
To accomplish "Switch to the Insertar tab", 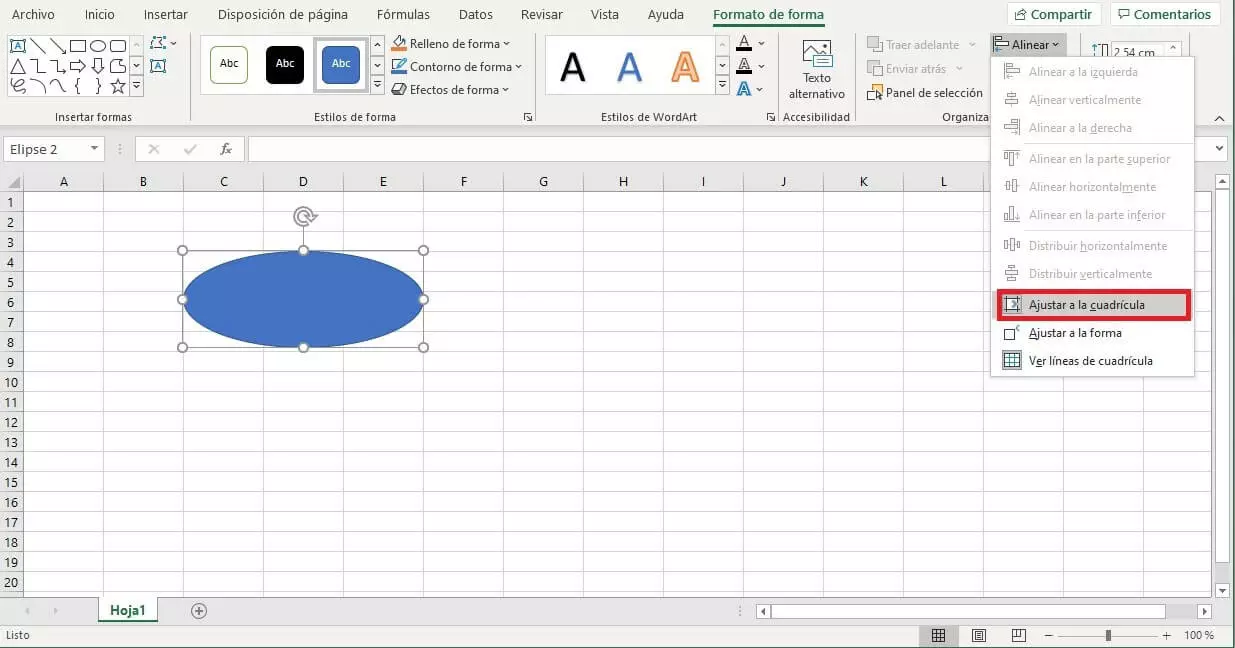I will click(x=165, y=15).
